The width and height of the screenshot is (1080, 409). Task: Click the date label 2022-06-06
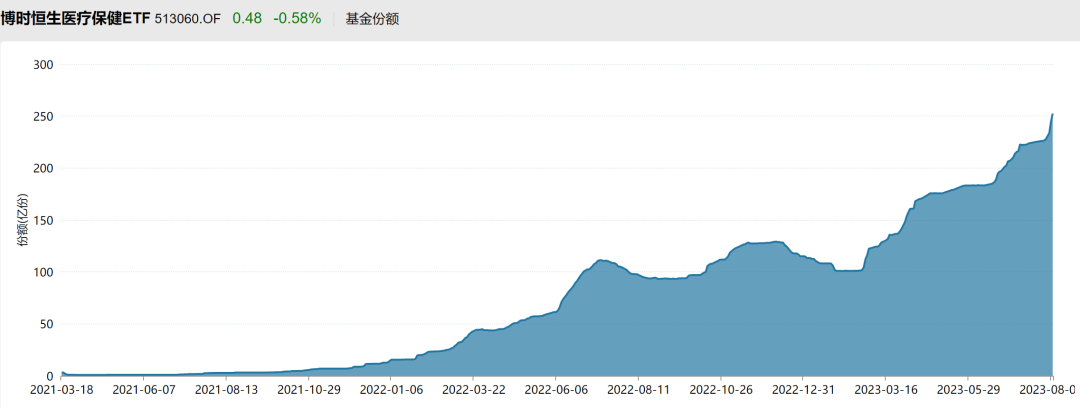point(556,390)
